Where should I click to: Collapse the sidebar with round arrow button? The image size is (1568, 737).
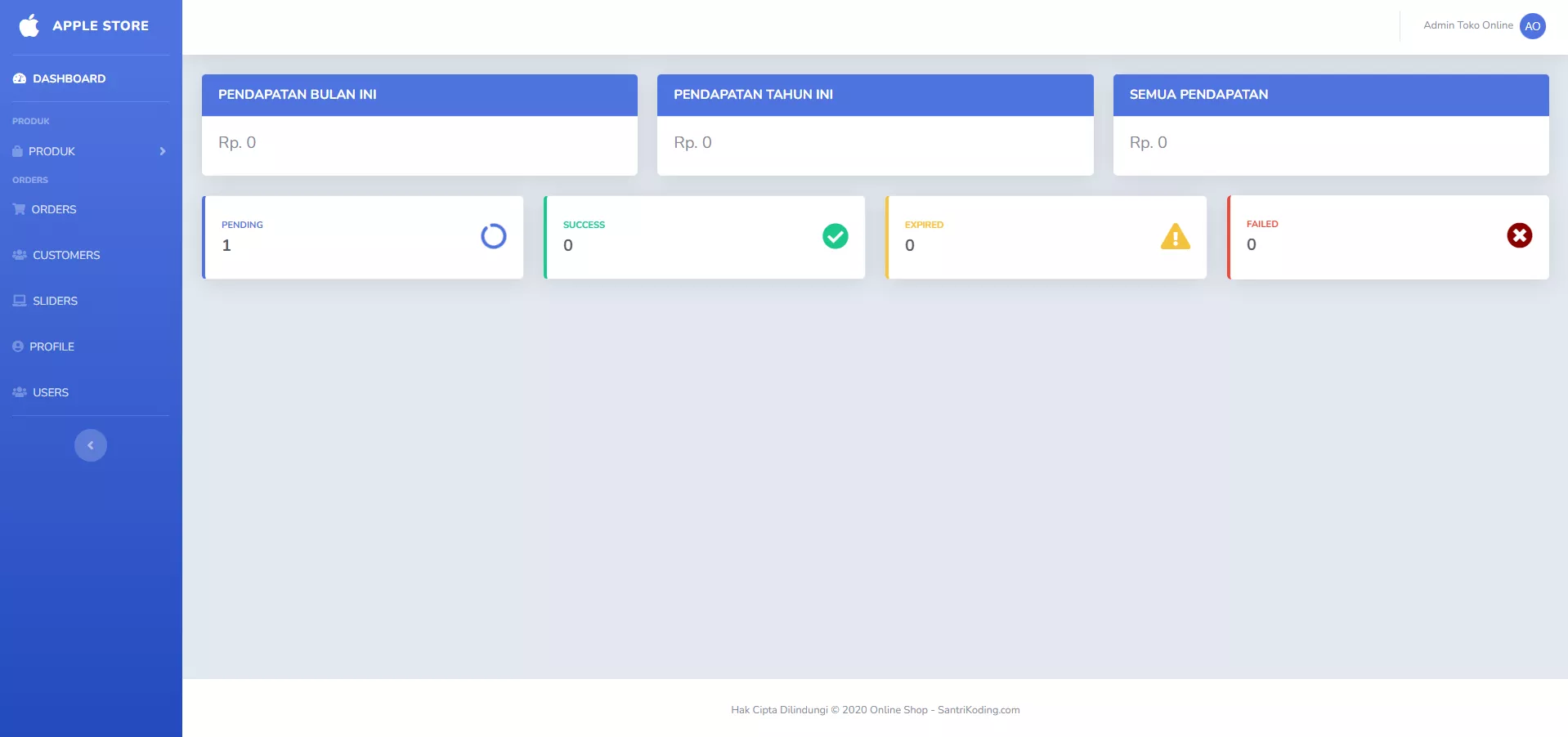[x=91, y=445]
